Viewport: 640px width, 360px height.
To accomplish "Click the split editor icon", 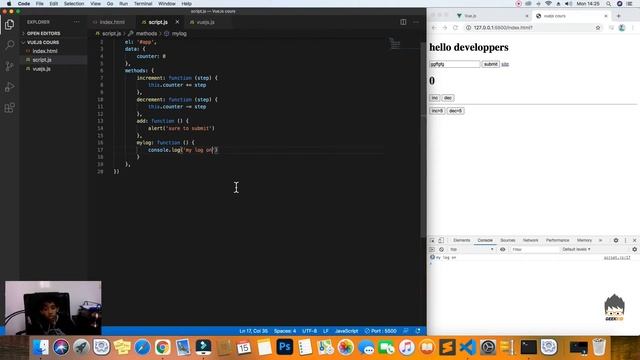I will 403,22.
